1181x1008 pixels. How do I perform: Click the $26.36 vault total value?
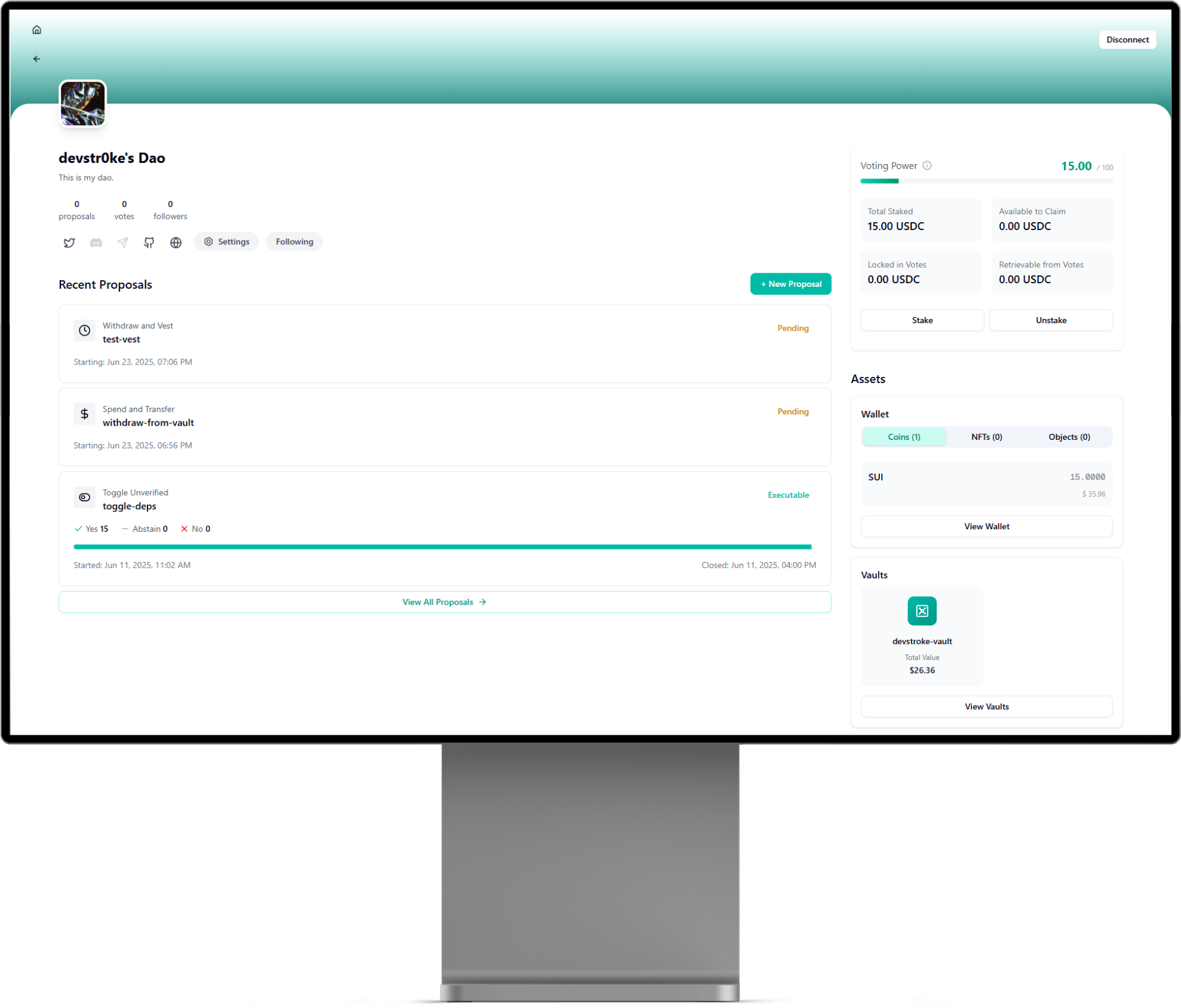922,670
